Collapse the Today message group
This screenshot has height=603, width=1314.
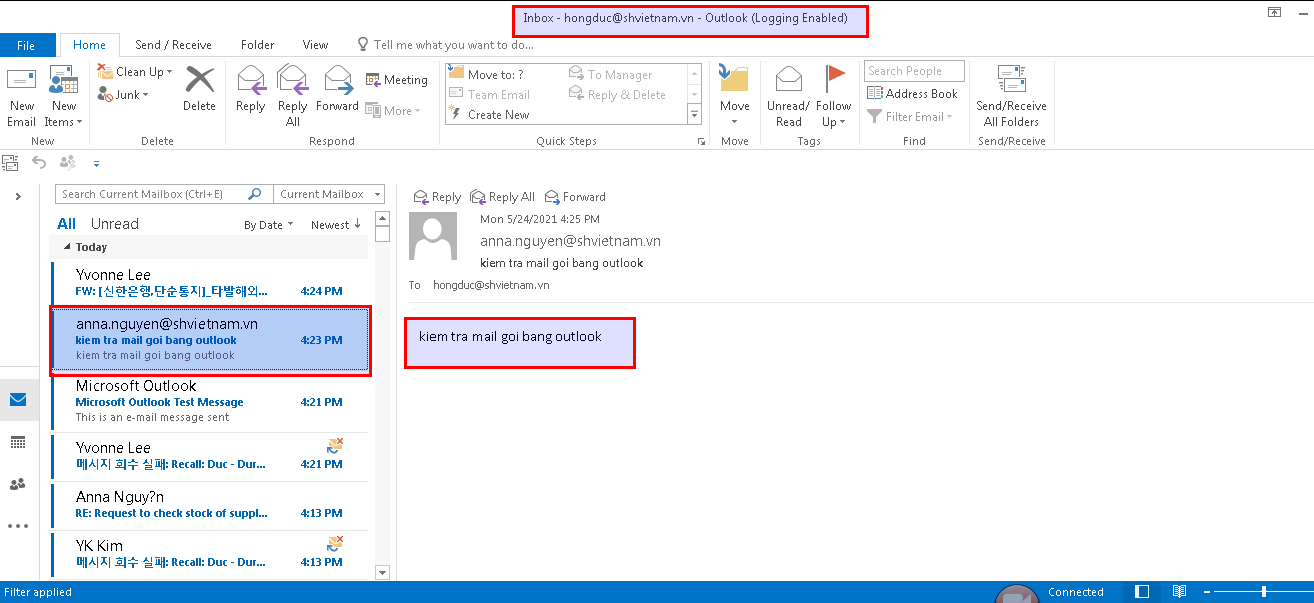click(x=67, y=247)
